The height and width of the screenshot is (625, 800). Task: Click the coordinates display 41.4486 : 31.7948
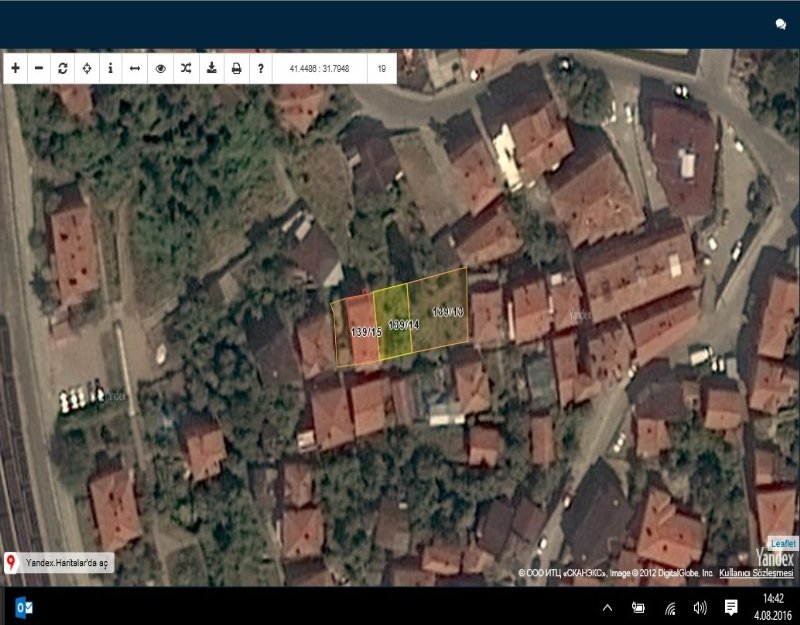pos(319,69)
